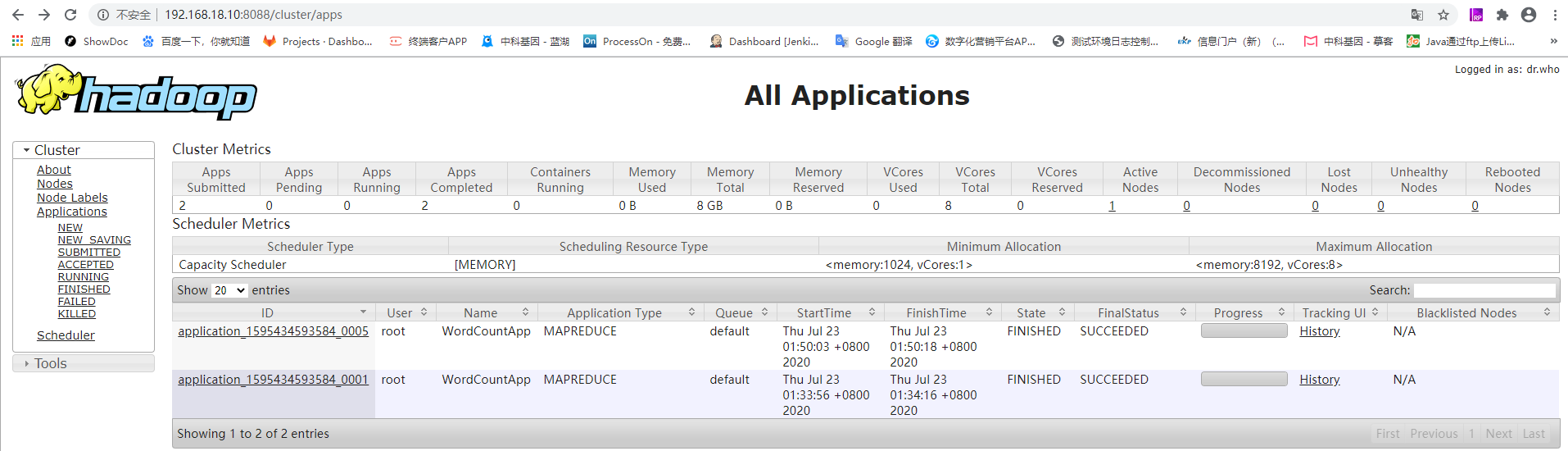Image resolution: width=1568 pixels, height=451 pixels.
Task: Filter applications by FINISHED state
Action: pyautogui.click(x=84, y=289)
